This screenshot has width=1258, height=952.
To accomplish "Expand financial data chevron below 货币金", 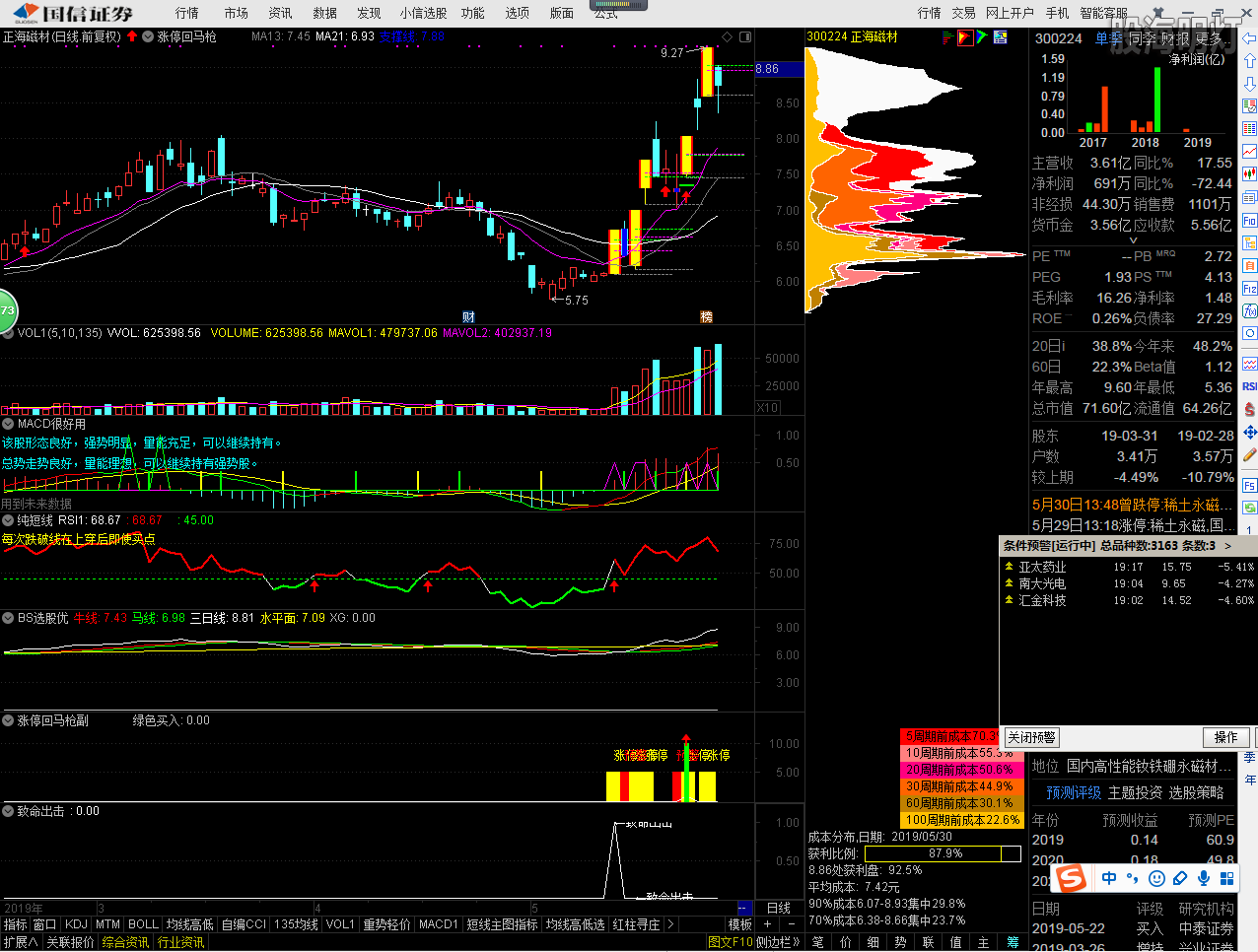I will click(x=1133, y=240).
